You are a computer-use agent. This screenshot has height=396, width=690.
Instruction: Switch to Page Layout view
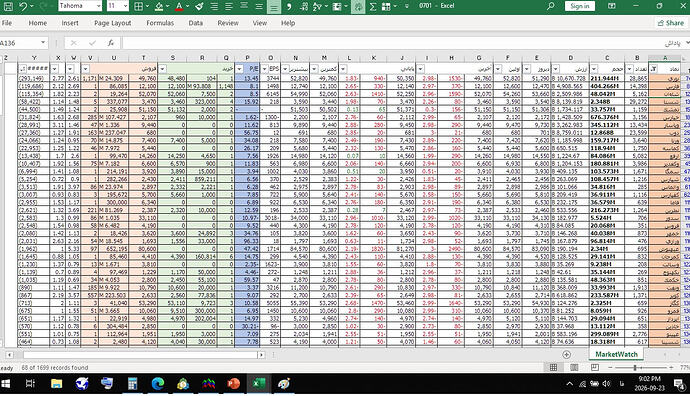click(x=574, y=367)
